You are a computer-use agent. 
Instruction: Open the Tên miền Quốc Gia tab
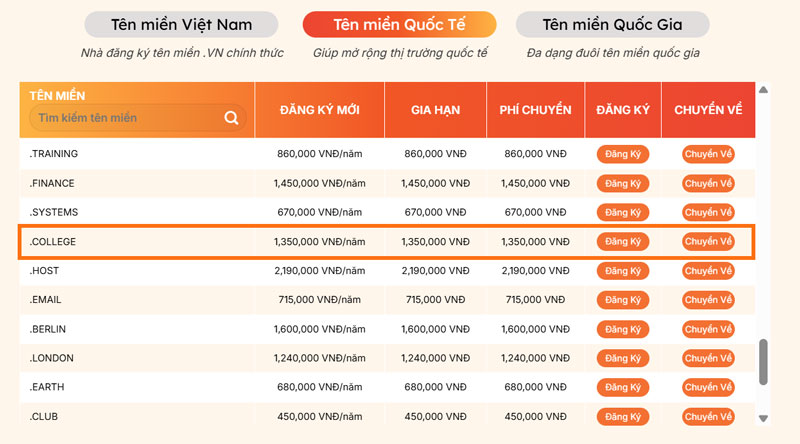tap(613, 24)
